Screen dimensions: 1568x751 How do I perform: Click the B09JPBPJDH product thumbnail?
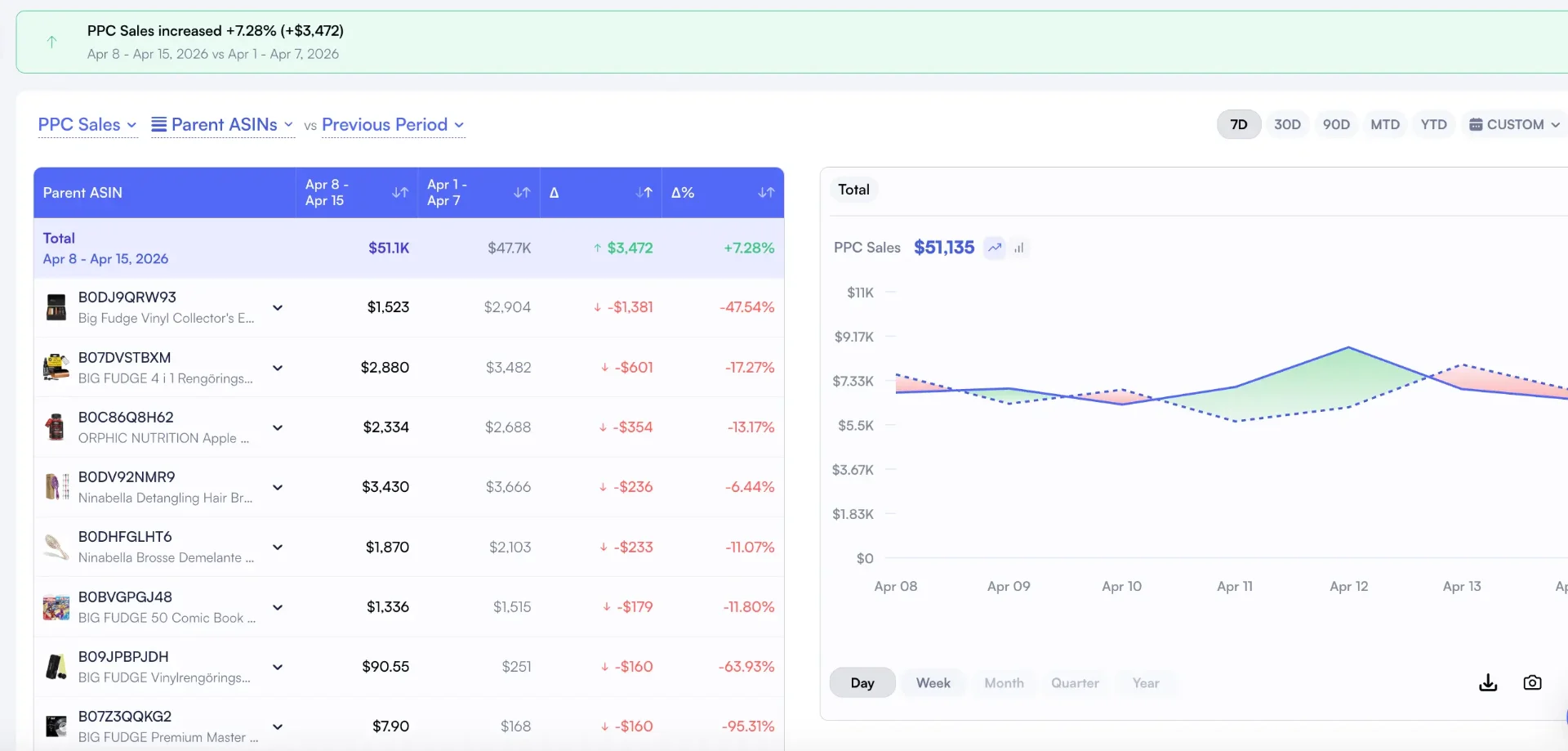pos(56,667)
